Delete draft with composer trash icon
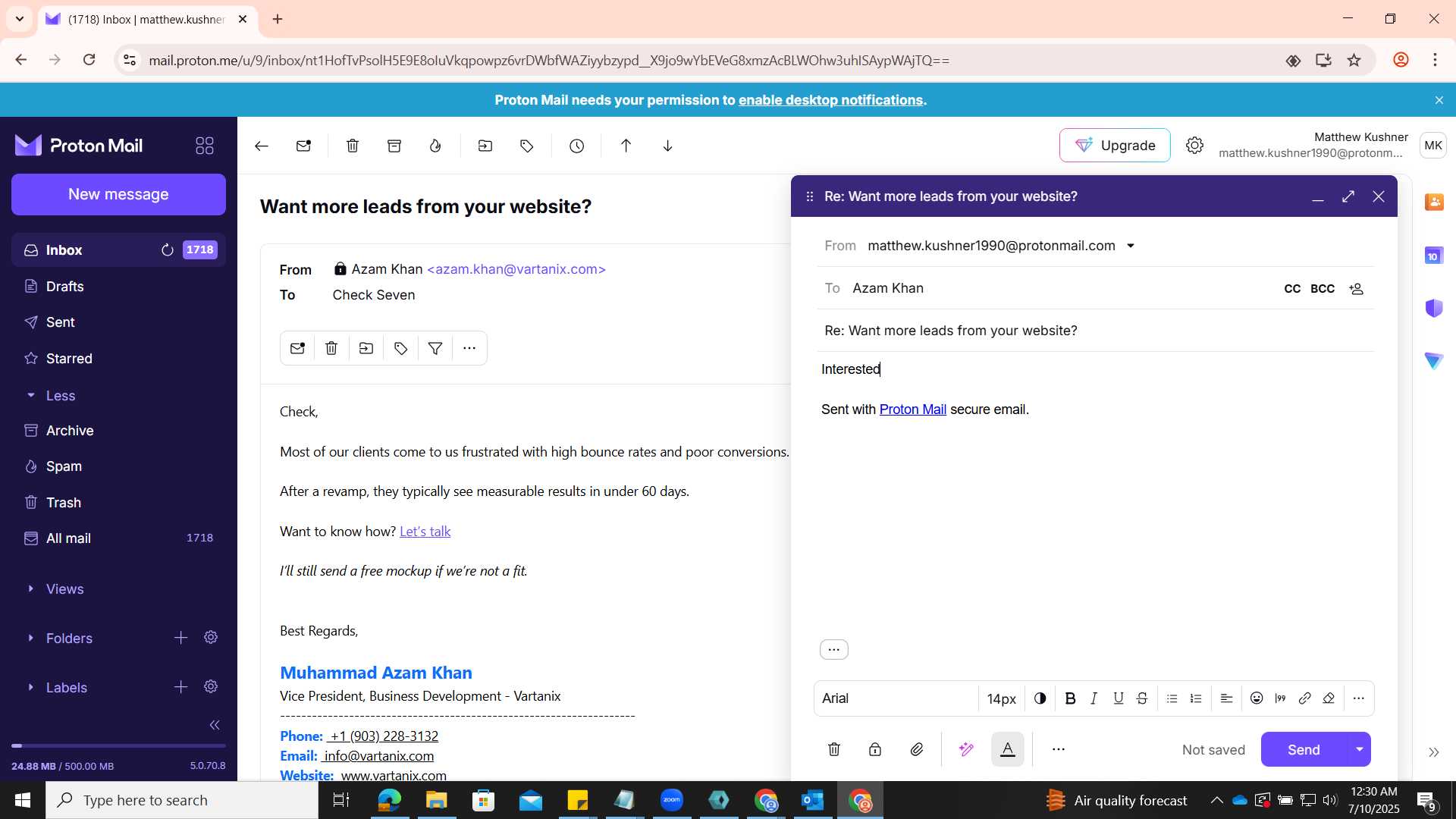 tap(834, 749)
